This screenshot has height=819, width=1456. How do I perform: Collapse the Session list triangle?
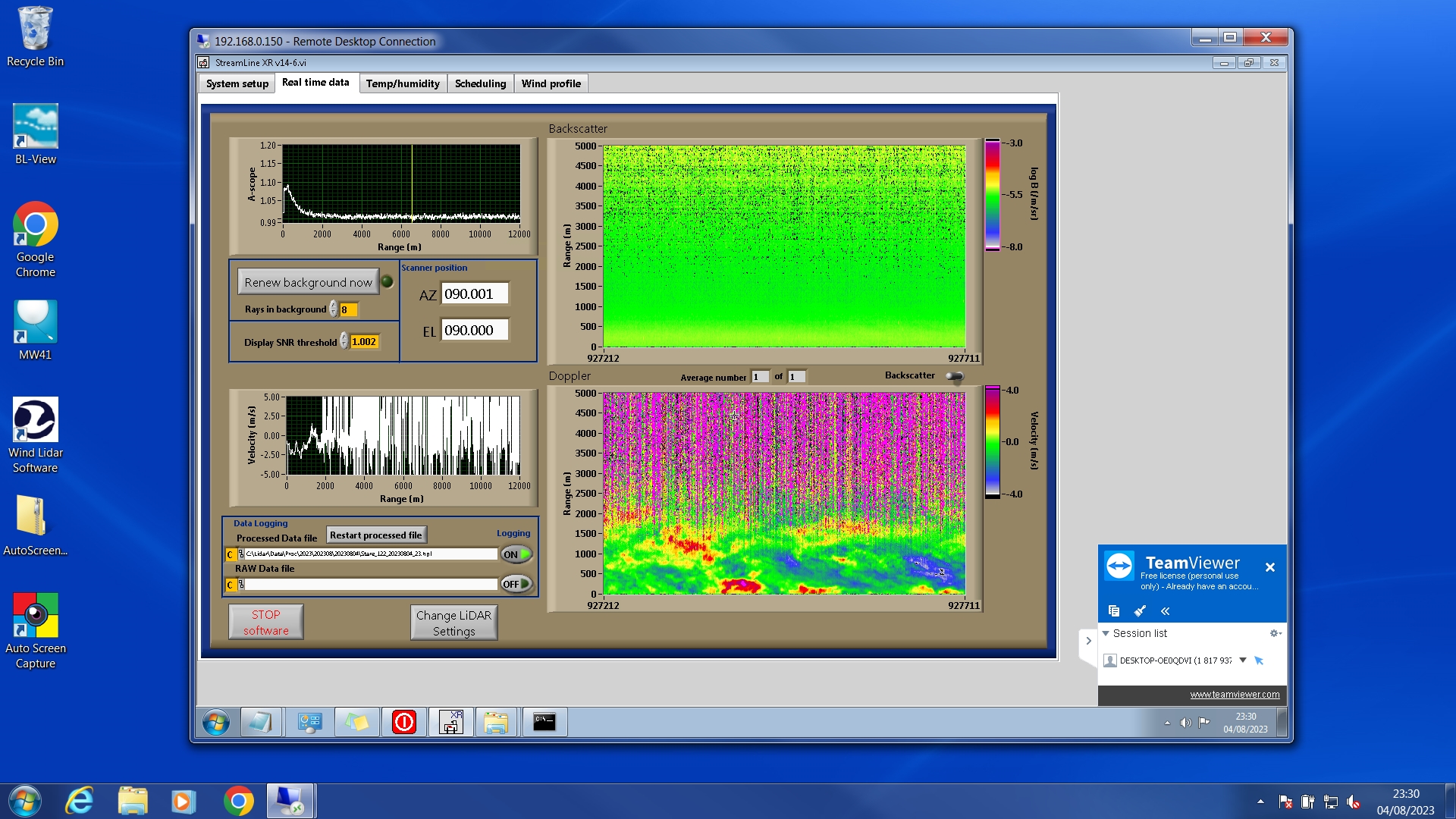(x=1106, y=633)
